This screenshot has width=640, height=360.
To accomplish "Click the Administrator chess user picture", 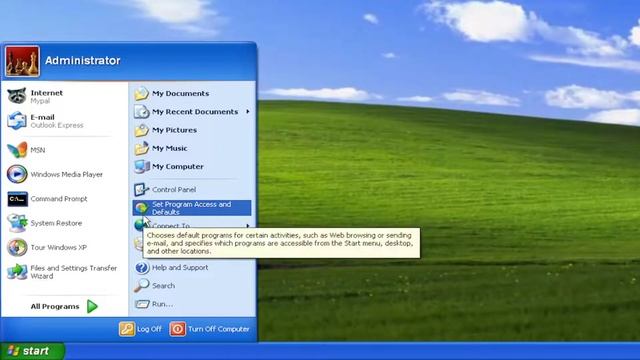I will coord(22,61).
